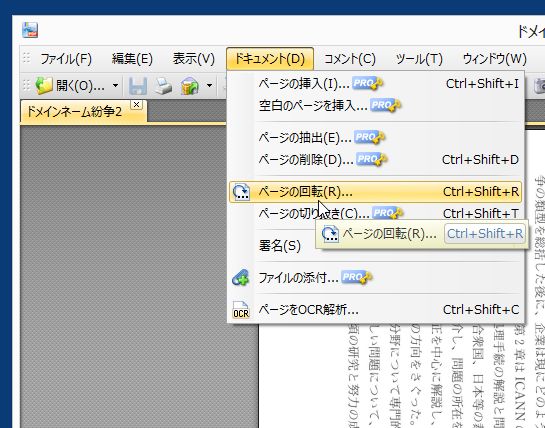The width and height of the screenshot is (545, 428).
Task: Open the コメント(C) menu
Action: (350, 59)
